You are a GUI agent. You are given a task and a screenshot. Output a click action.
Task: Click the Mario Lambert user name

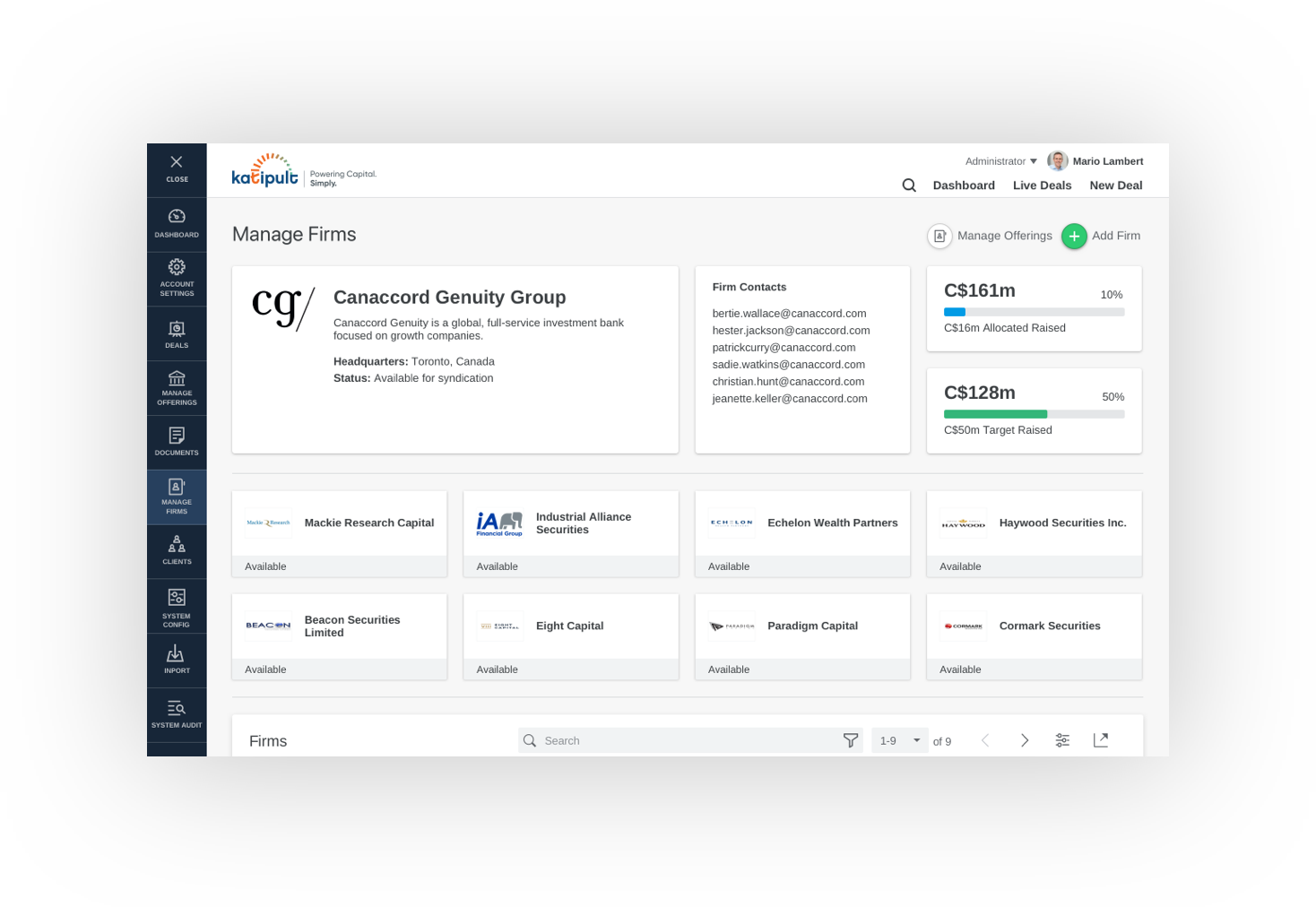(1108, 161)
